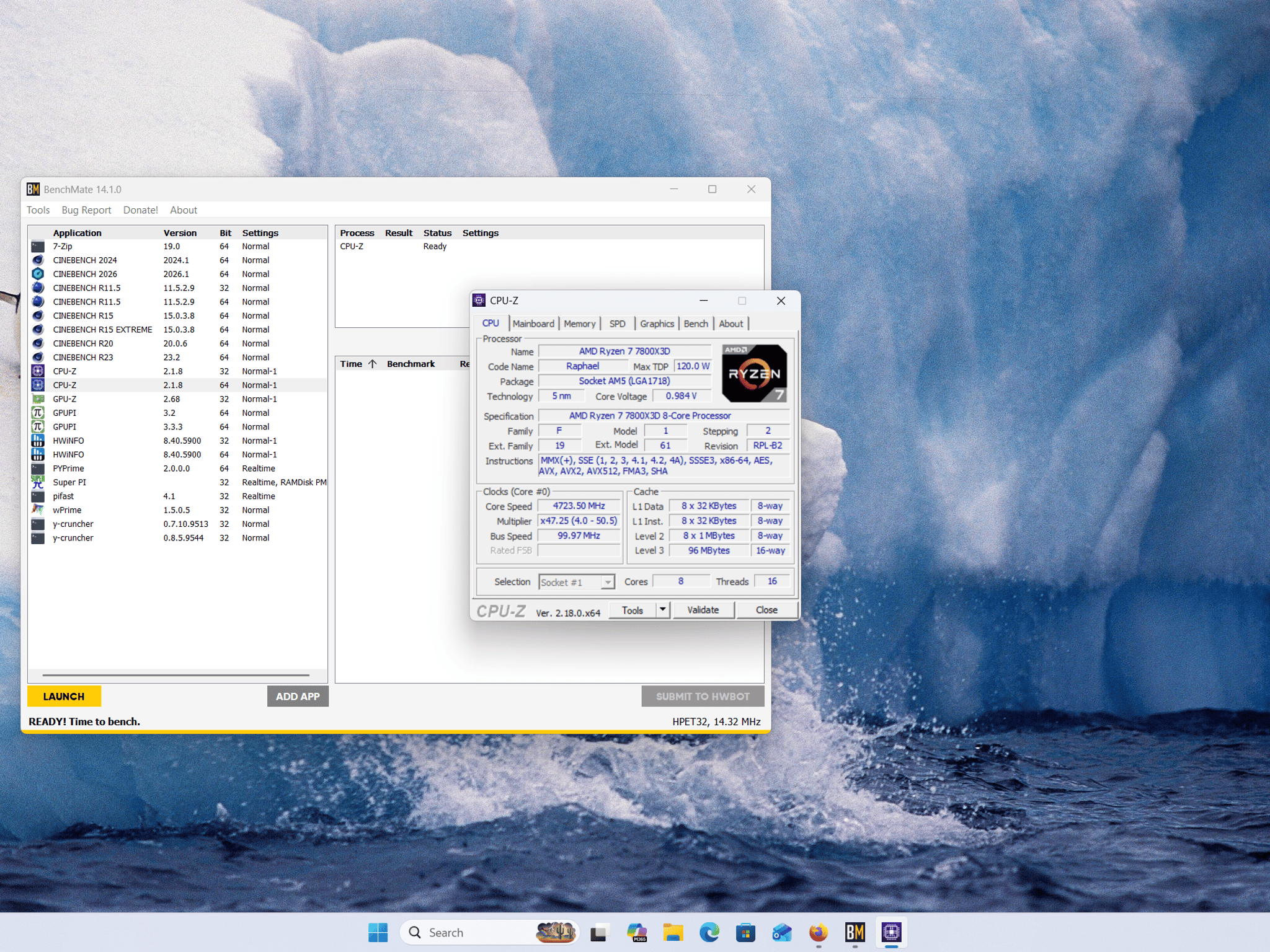The image size is (1270, 952).
Task: Click the Tools button in CPU-Z
Action: tap(633, 610)
